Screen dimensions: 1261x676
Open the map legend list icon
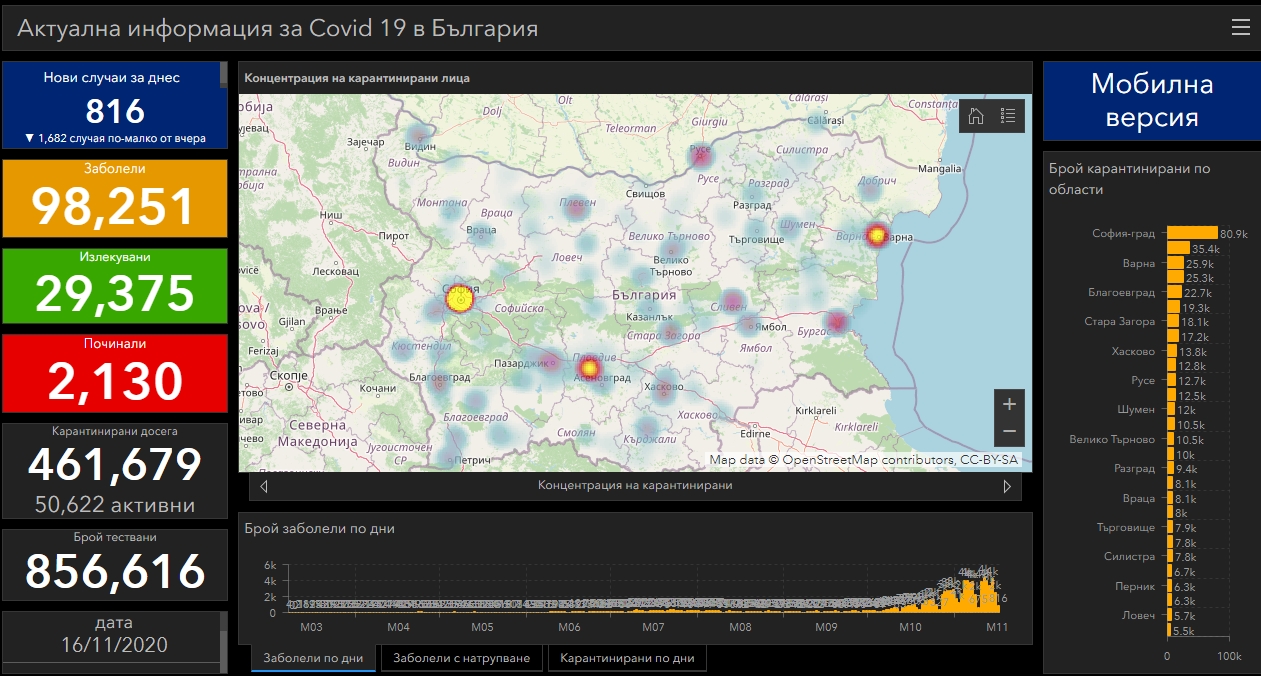1008,116
